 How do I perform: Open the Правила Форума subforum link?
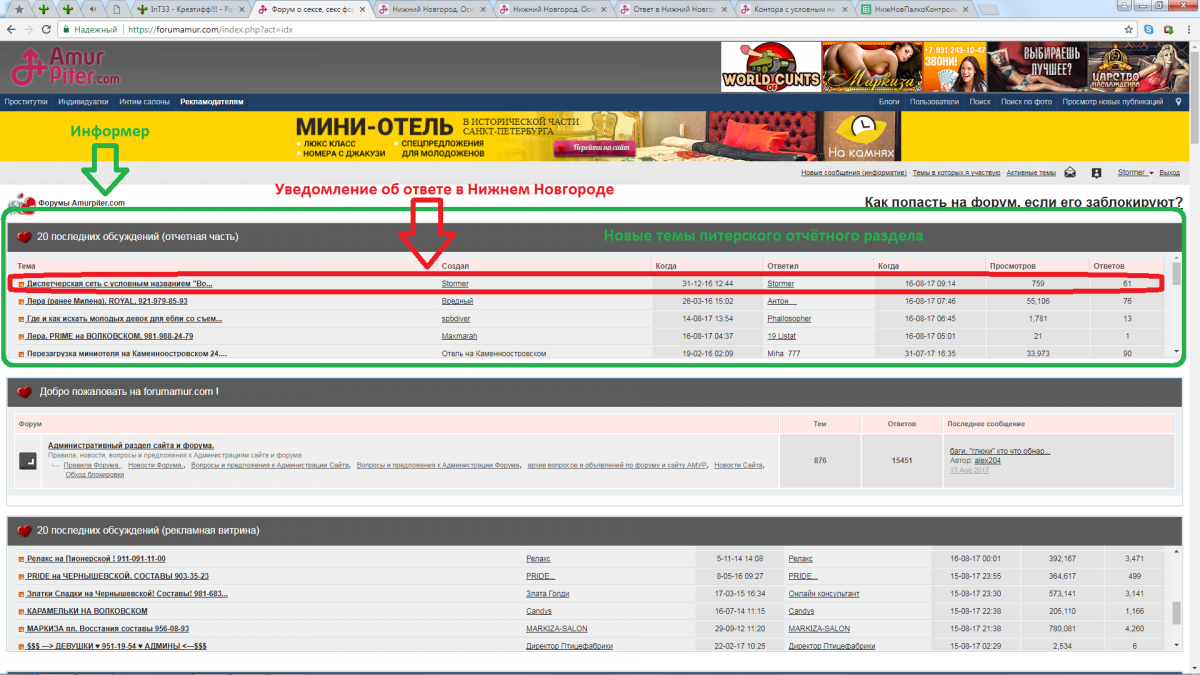[x=91, y=465]
